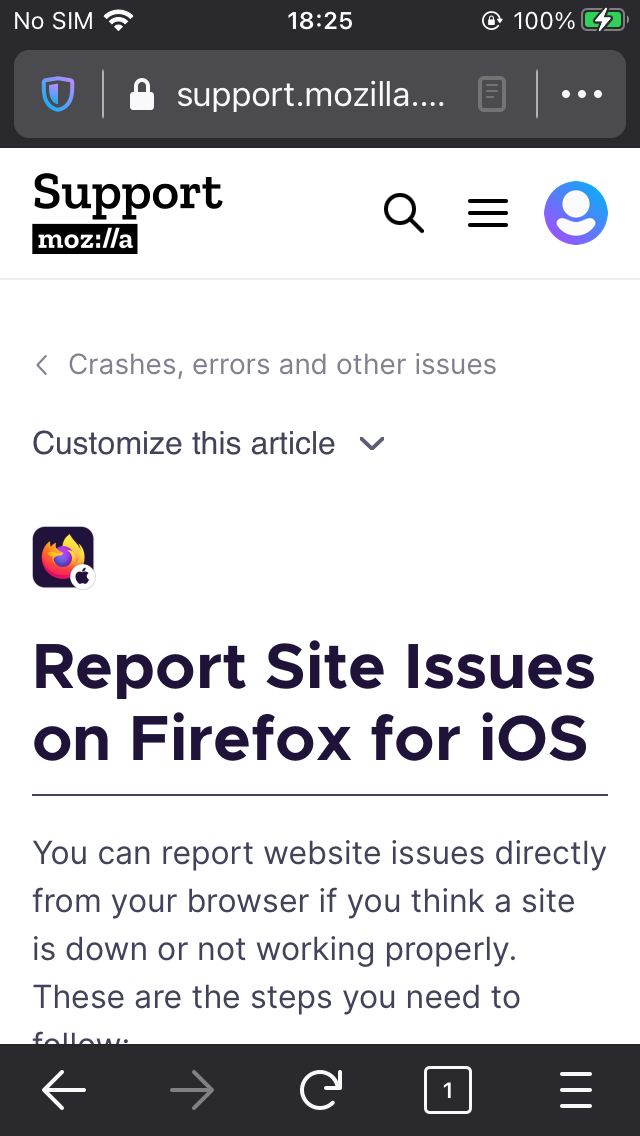This screenshot has width=640, height=1136.
Task: Tap the Firefox for iOS app icon
Action: (63, 557)
